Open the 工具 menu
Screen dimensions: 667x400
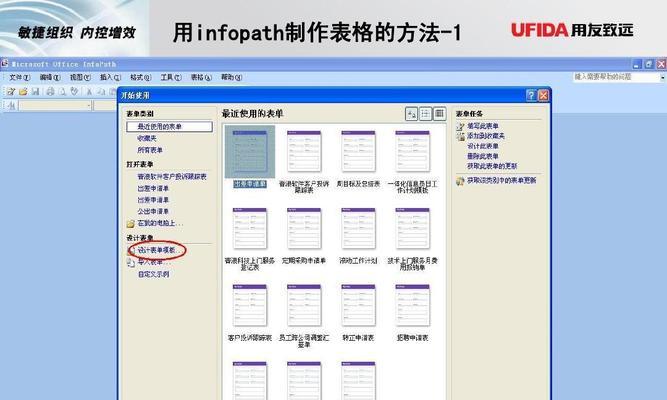tap(171, 77)
